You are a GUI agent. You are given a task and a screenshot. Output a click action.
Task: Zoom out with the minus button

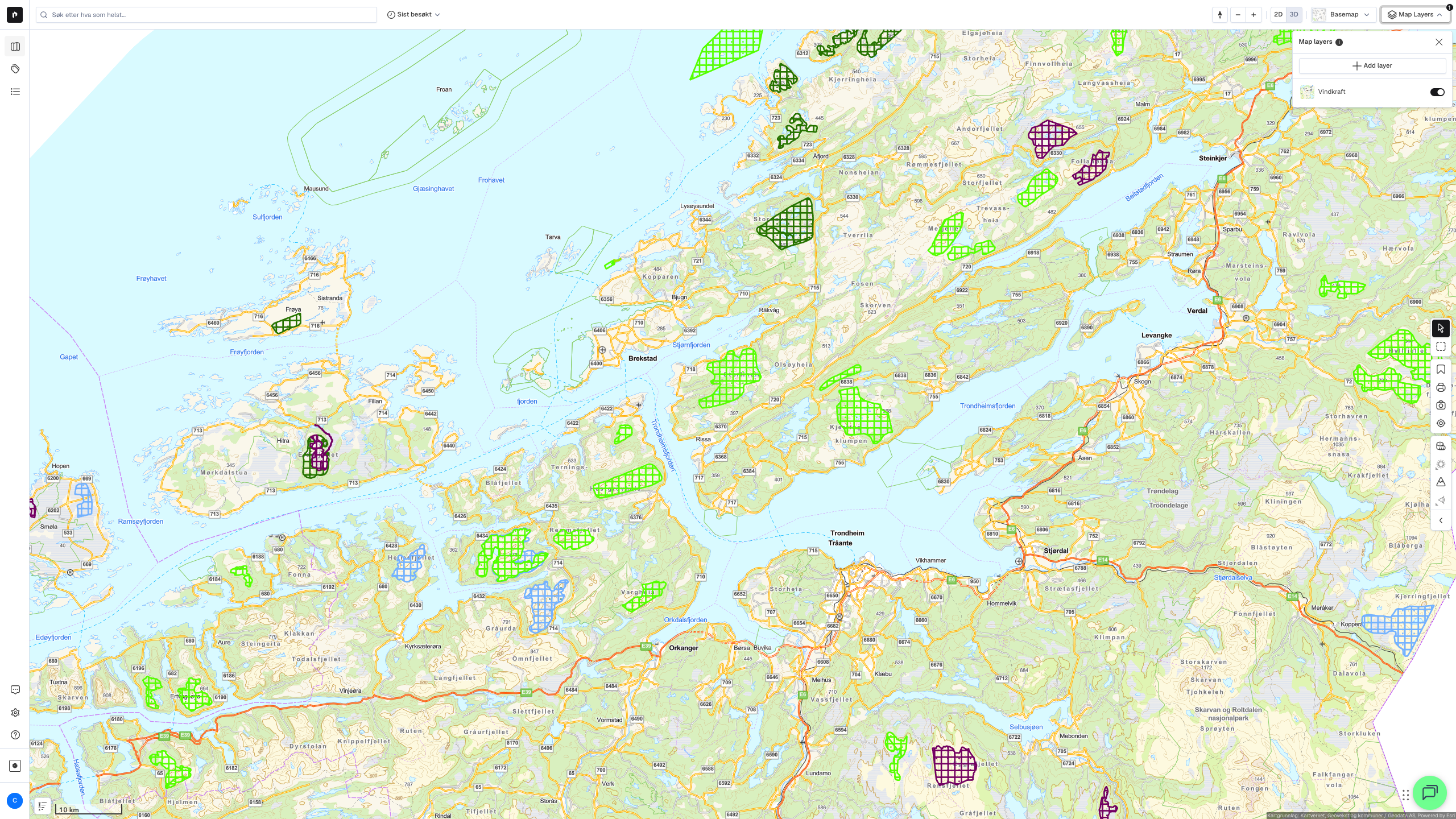point(1238,15)
